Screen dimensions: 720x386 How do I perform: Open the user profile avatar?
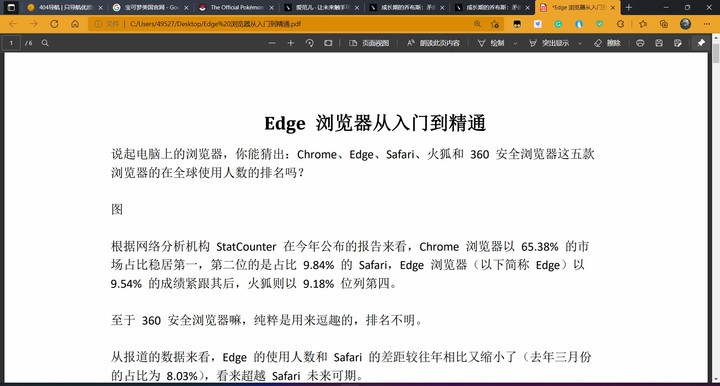[x=686, y=24]
